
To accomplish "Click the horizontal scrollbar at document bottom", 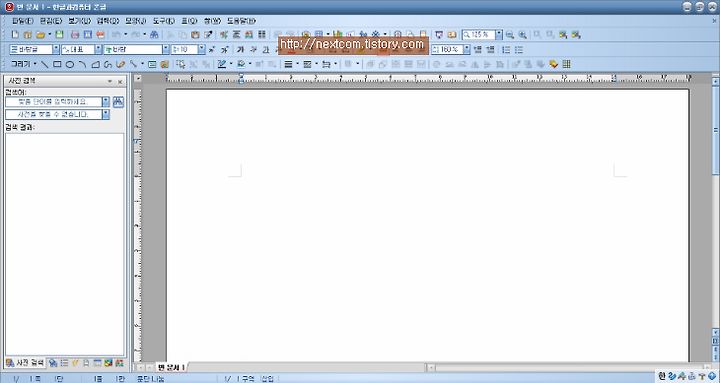I will point(568,367).
